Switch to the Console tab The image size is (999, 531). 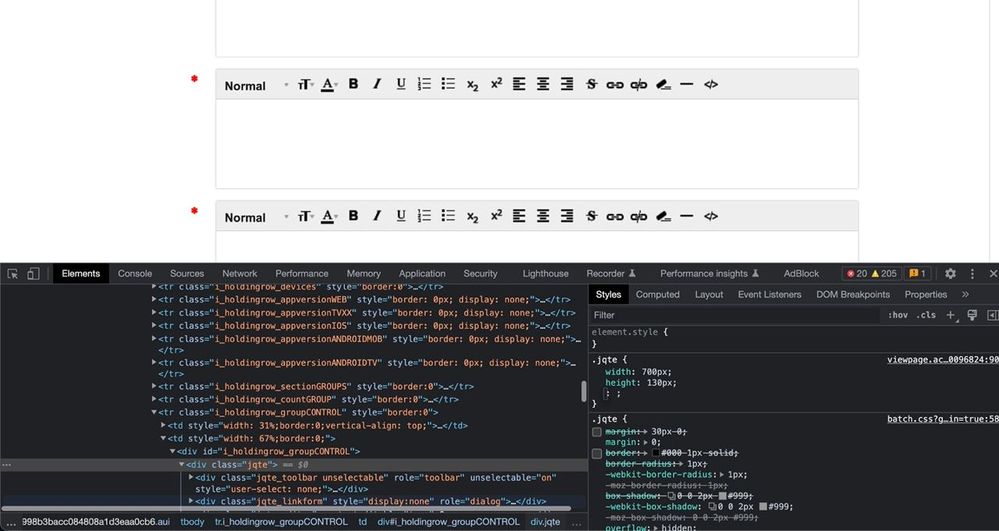pos(135,273)
